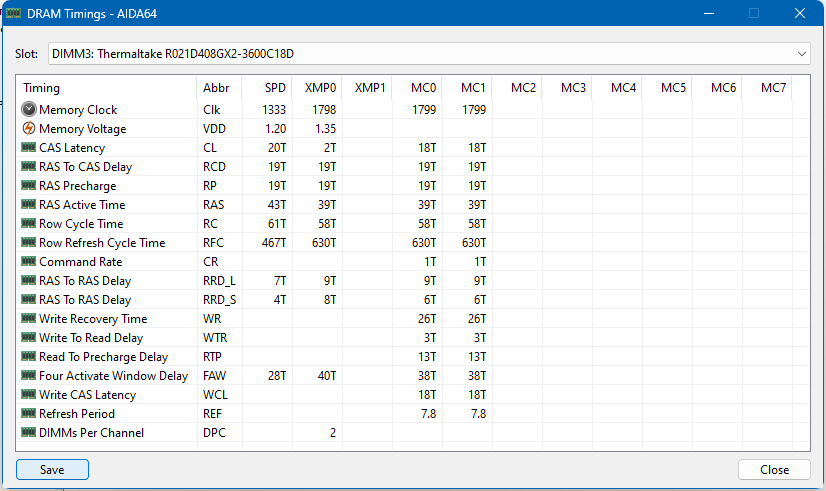This screenshot has height=491, width=826.
Task: Select the DIMMs Per Channel label
Action: pos(91,433)
